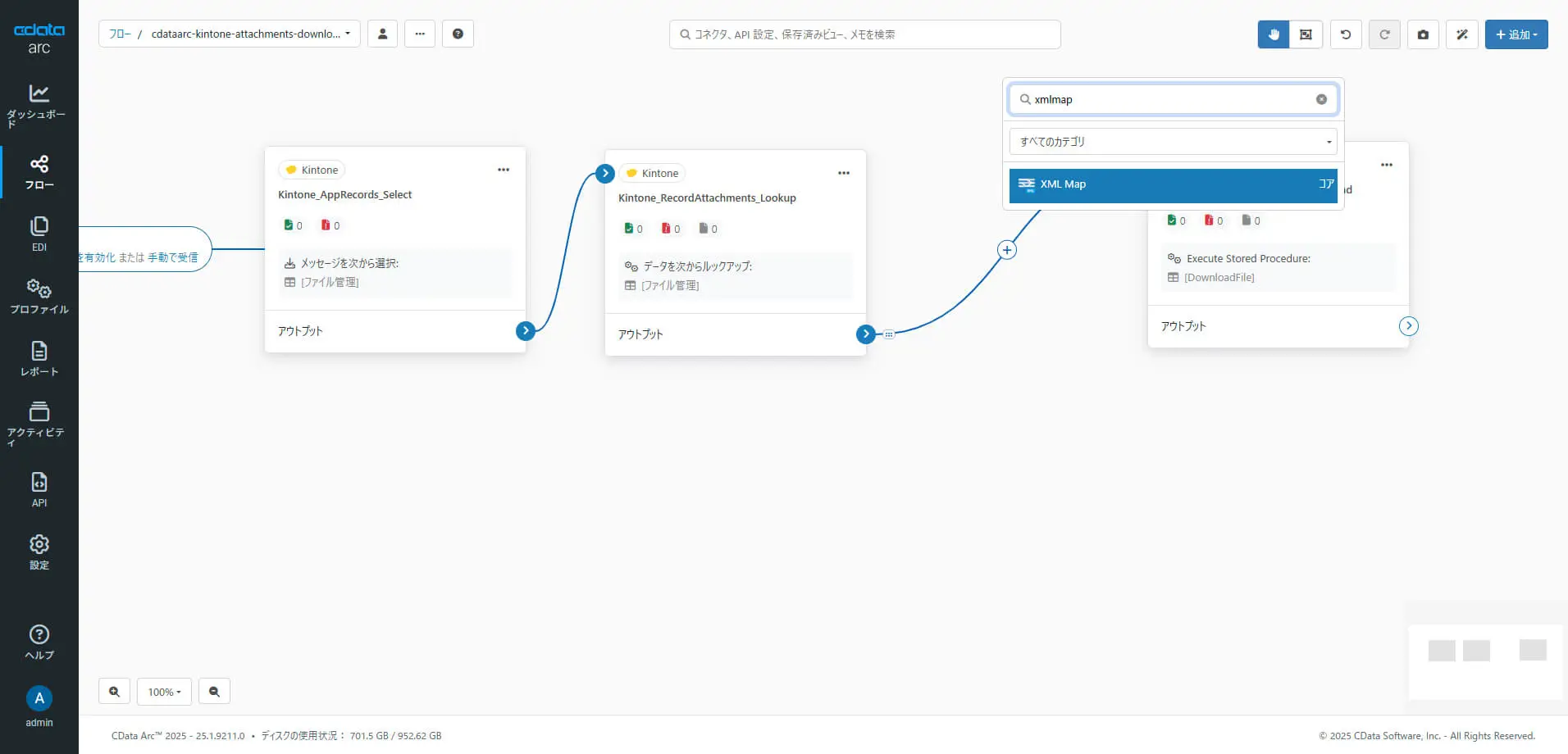Open the EDI section in sidebar
1568x754 pixels.
pyautogui.click(x=39, y=234)
